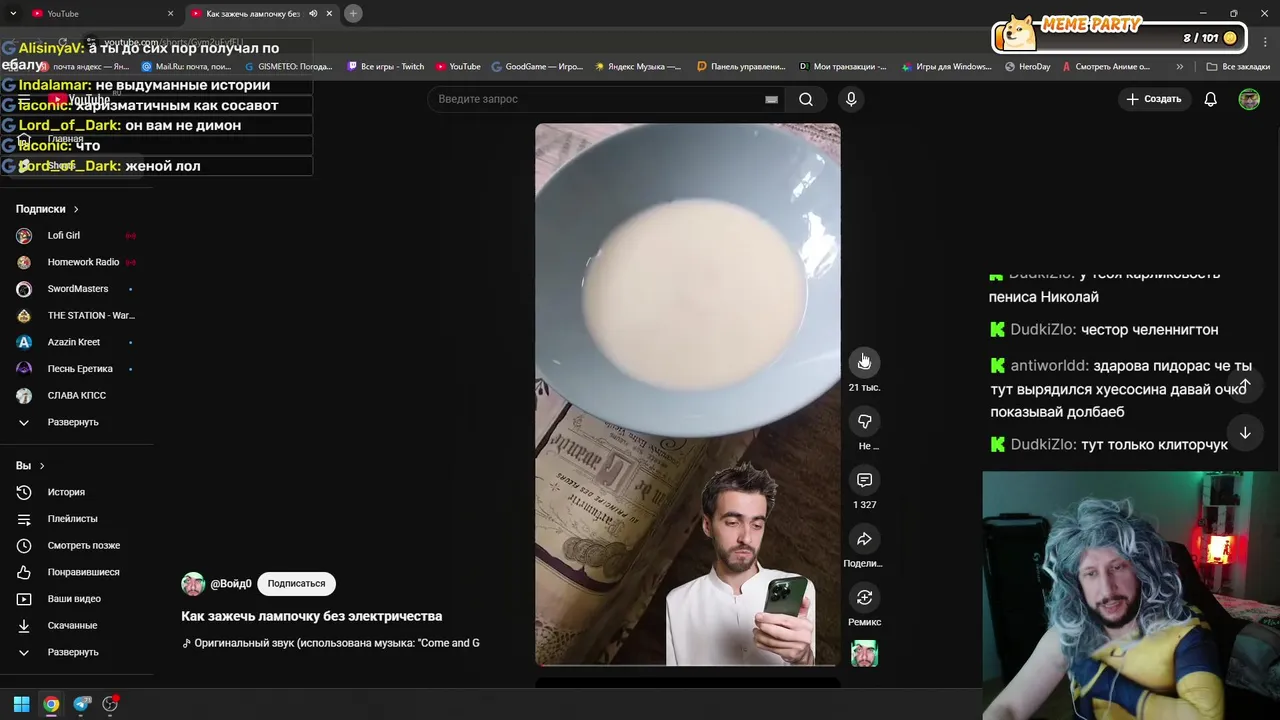Open Панель управления bookmark
Viewport: 1280px width, 720px height.
741,67
